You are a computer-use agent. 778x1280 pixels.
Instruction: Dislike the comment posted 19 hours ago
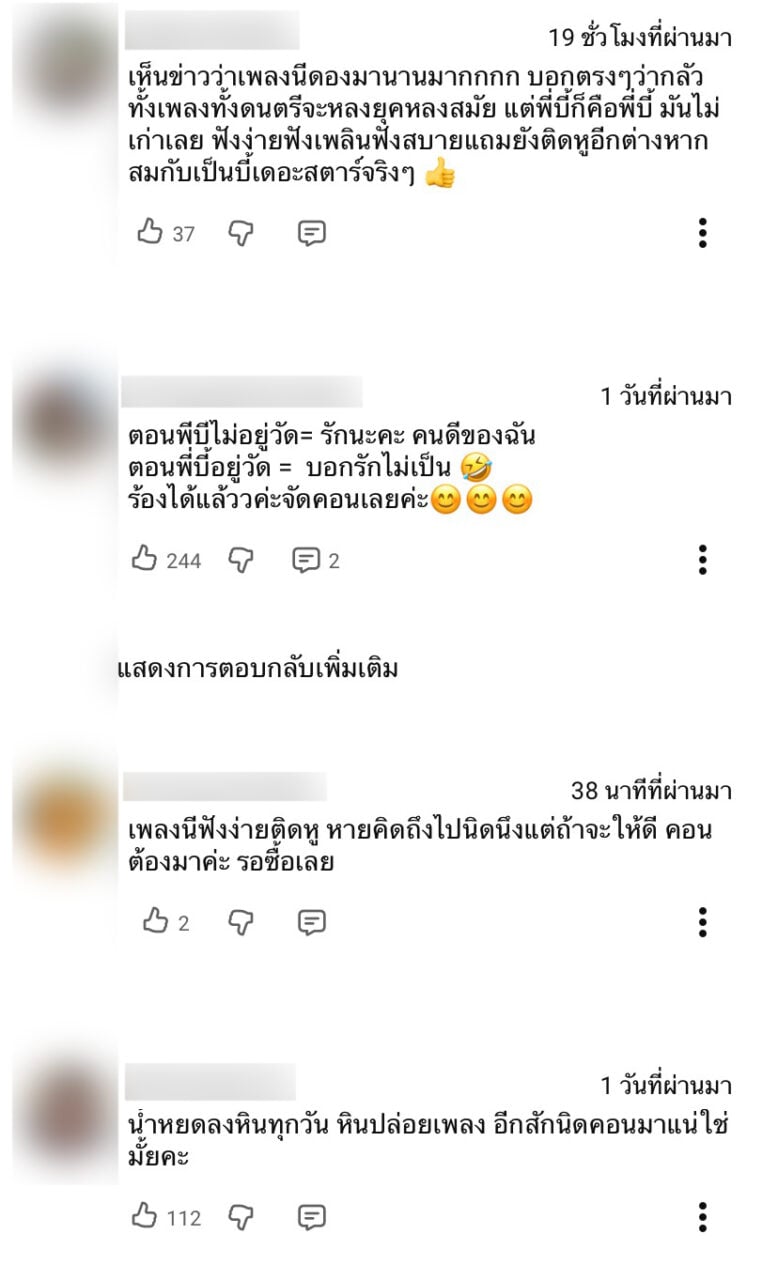(240, 233)
